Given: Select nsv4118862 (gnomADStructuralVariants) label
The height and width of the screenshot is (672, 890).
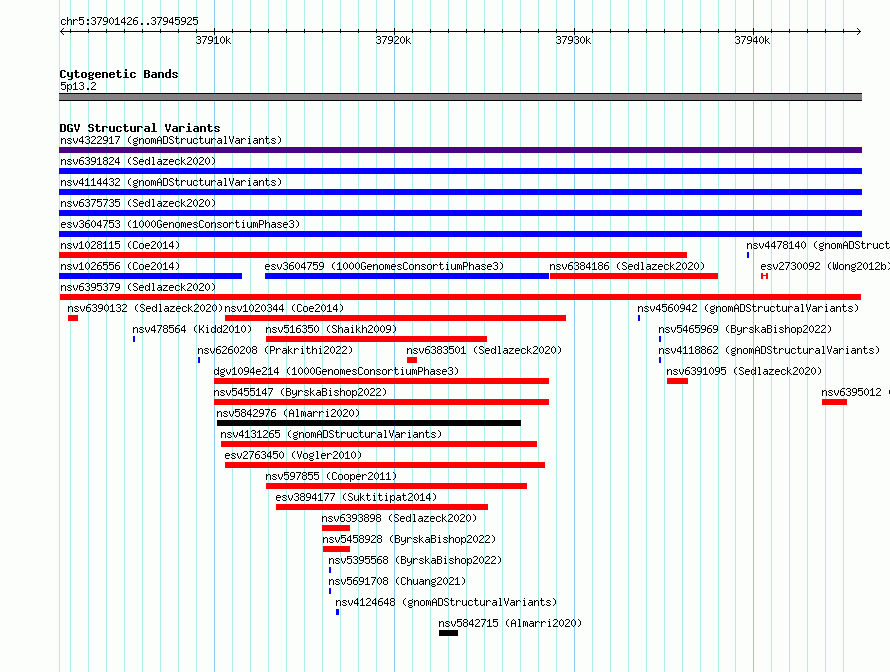Looking at the screenshot, I should pos(769,350).
